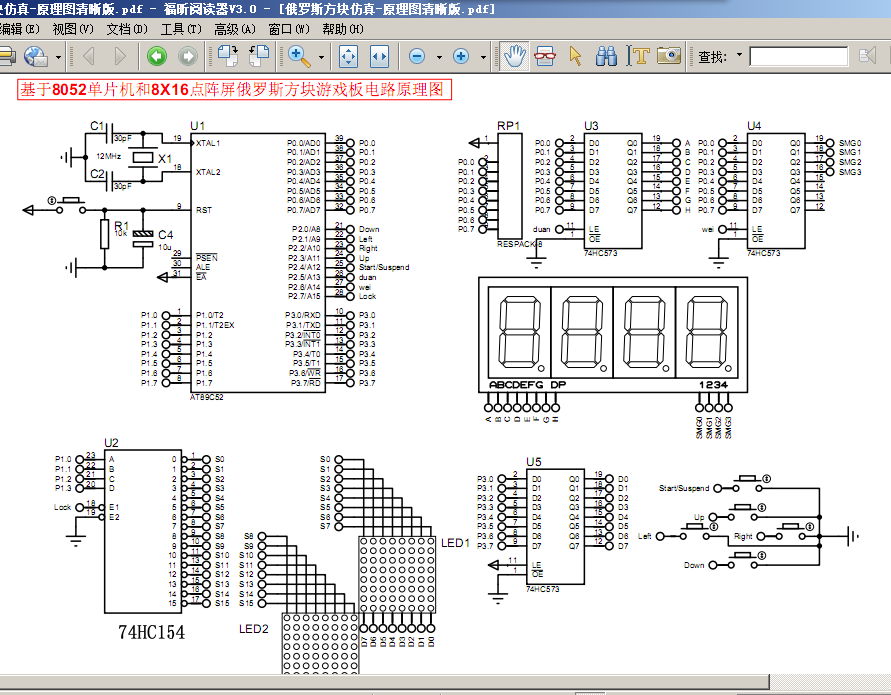Open the 工具(T) menu

181,29
